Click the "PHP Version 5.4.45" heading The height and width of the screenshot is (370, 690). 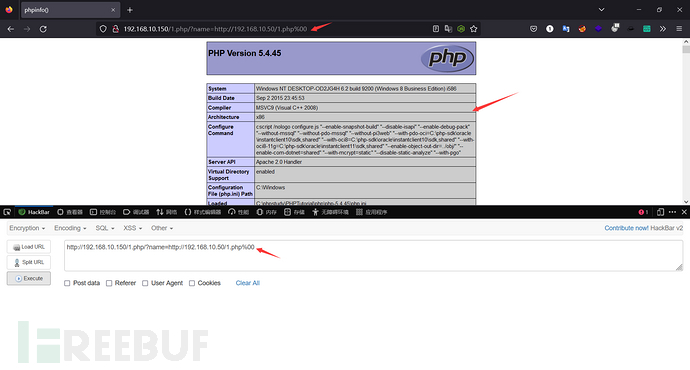point(245,53)
